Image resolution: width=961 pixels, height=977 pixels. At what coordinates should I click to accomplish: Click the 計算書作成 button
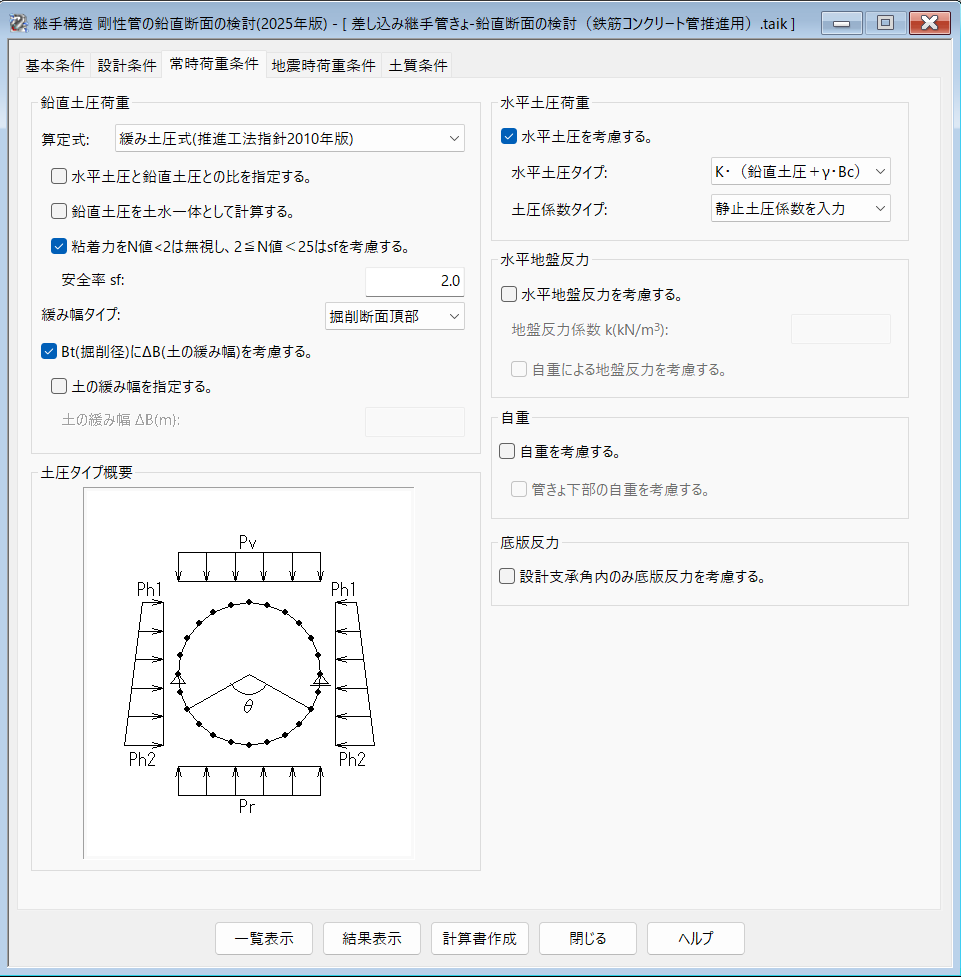point(480,939)
